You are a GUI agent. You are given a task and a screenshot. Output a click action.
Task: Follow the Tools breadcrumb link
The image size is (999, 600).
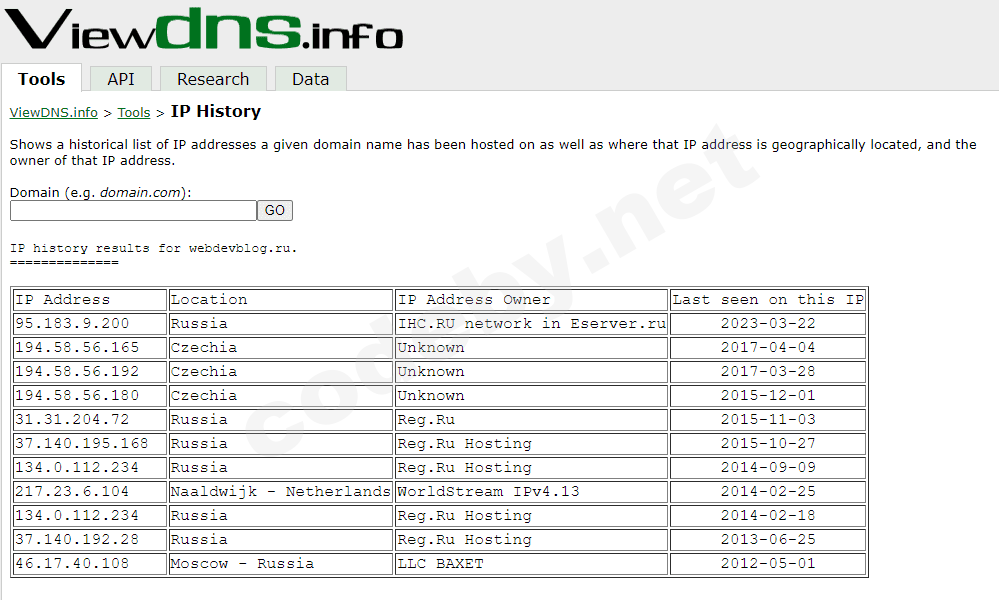tap(133, 112)
